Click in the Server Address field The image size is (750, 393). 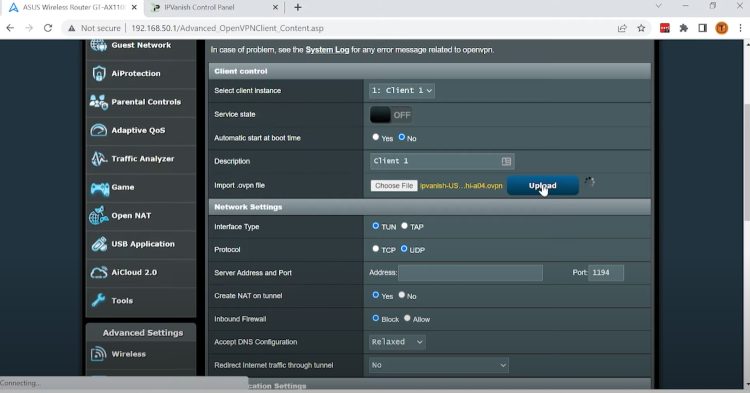click(x=470, y=273)
